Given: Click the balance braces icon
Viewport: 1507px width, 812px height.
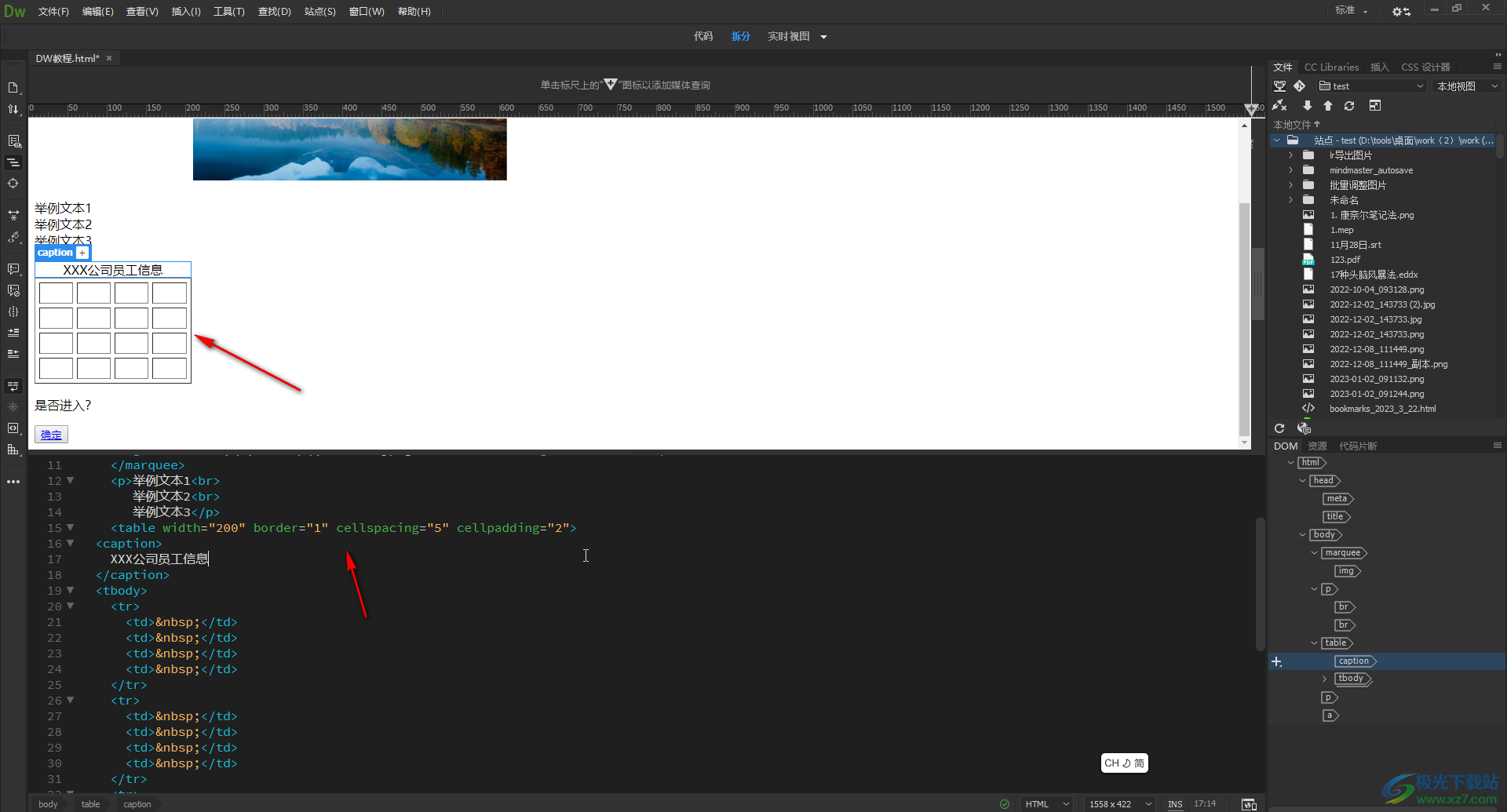Looking at the screenshot, I should 13,311.
